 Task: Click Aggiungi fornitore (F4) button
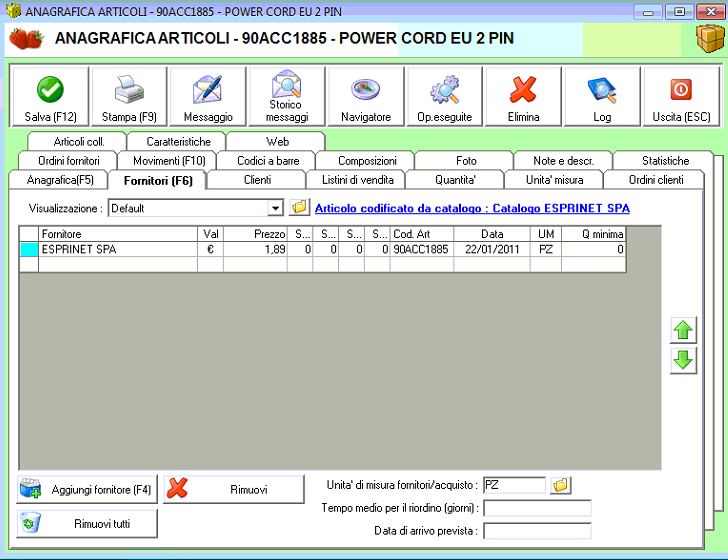click(x=87, y=489)
